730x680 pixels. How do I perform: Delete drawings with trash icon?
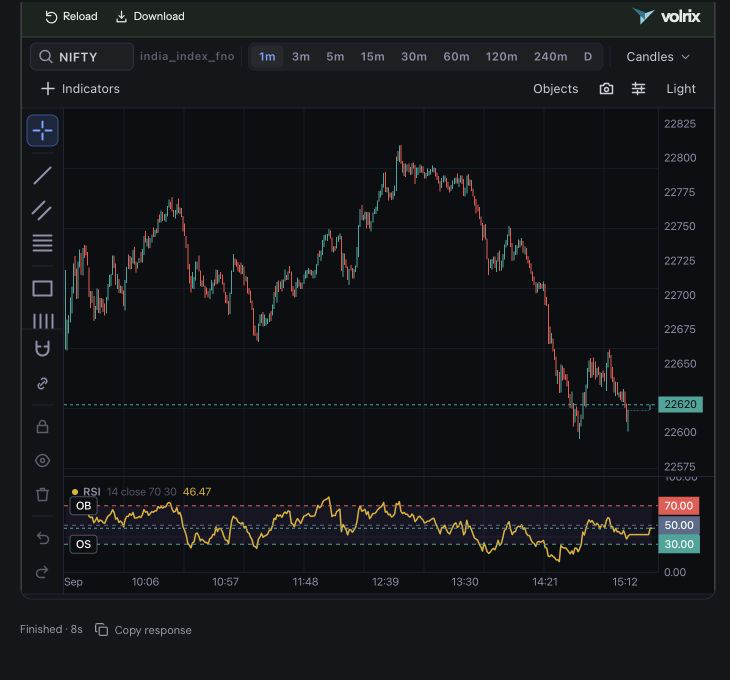tap(42, 494)
